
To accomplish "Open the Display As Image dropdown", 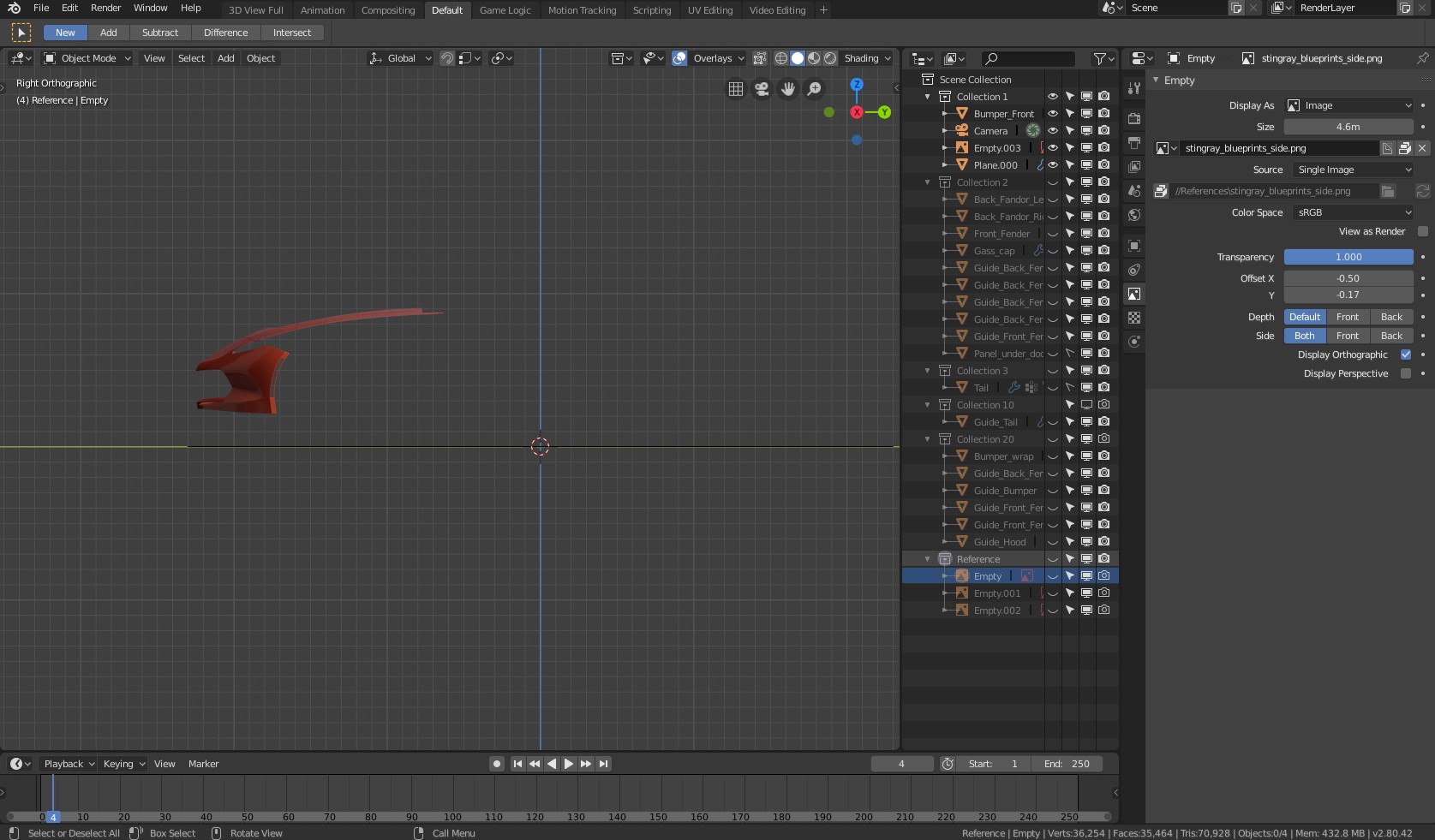I will coord(1349,105).
